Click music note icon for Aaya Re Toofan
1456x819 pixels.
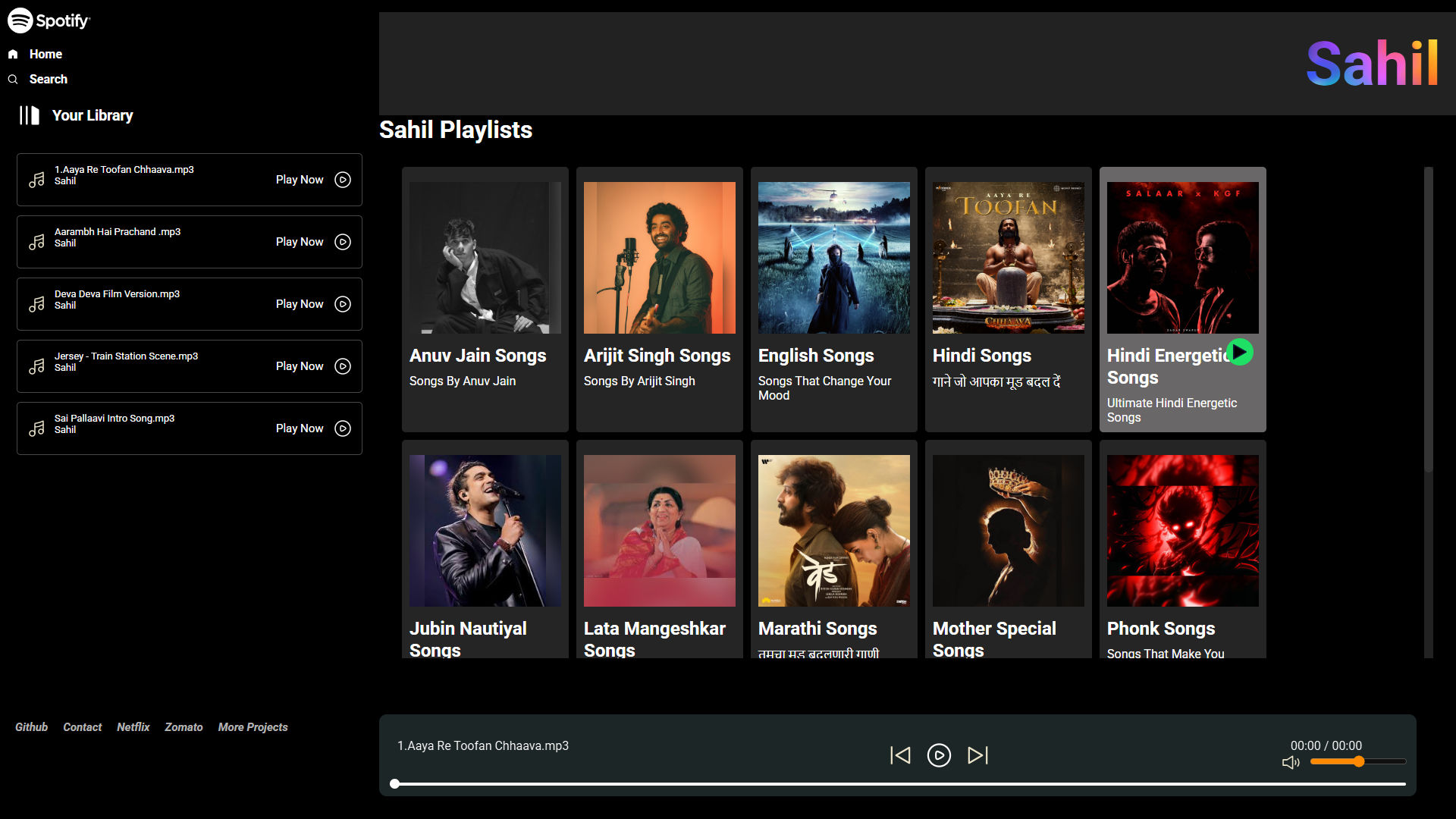point(36,180)
